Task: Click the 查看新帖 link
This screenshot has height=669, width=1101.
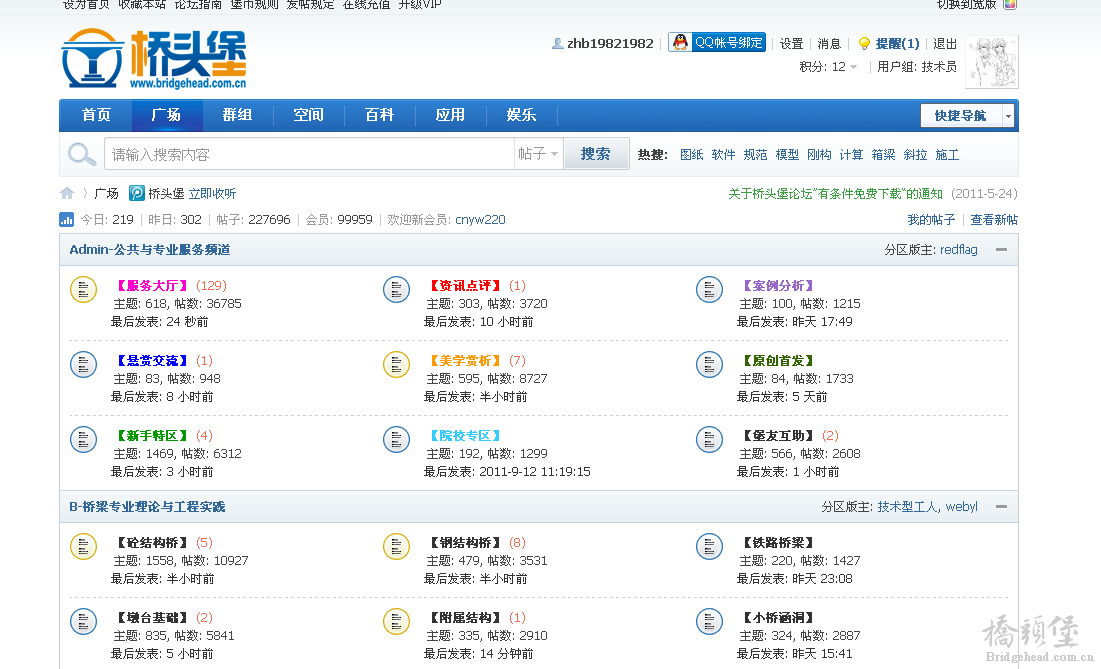Action: (994, 220)
